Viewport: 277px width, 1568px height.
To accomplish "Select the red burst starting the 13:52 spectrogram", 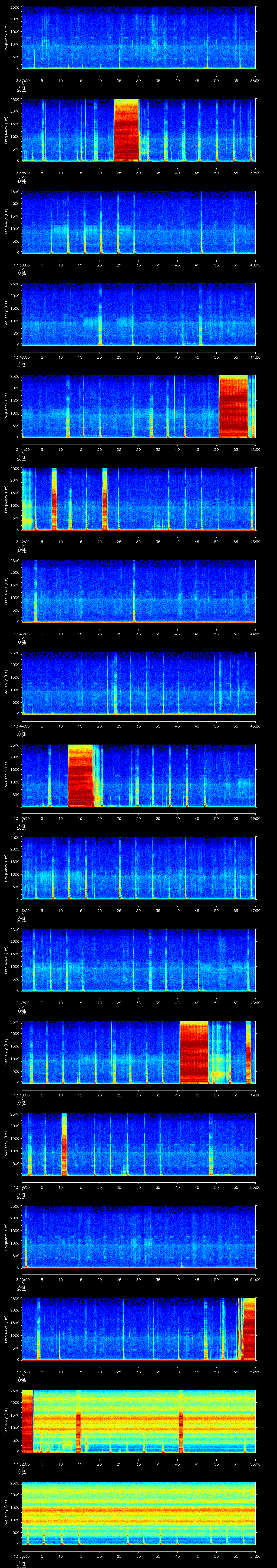I will click(x=27, y=1421).
